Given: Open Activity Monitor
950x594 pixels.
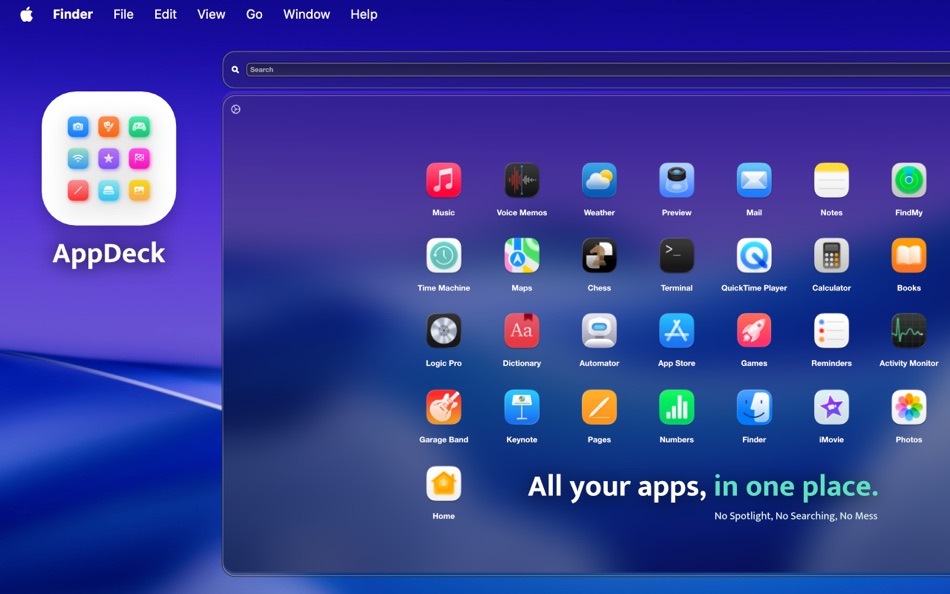Looking at the screenshot, I should (908, 330).
